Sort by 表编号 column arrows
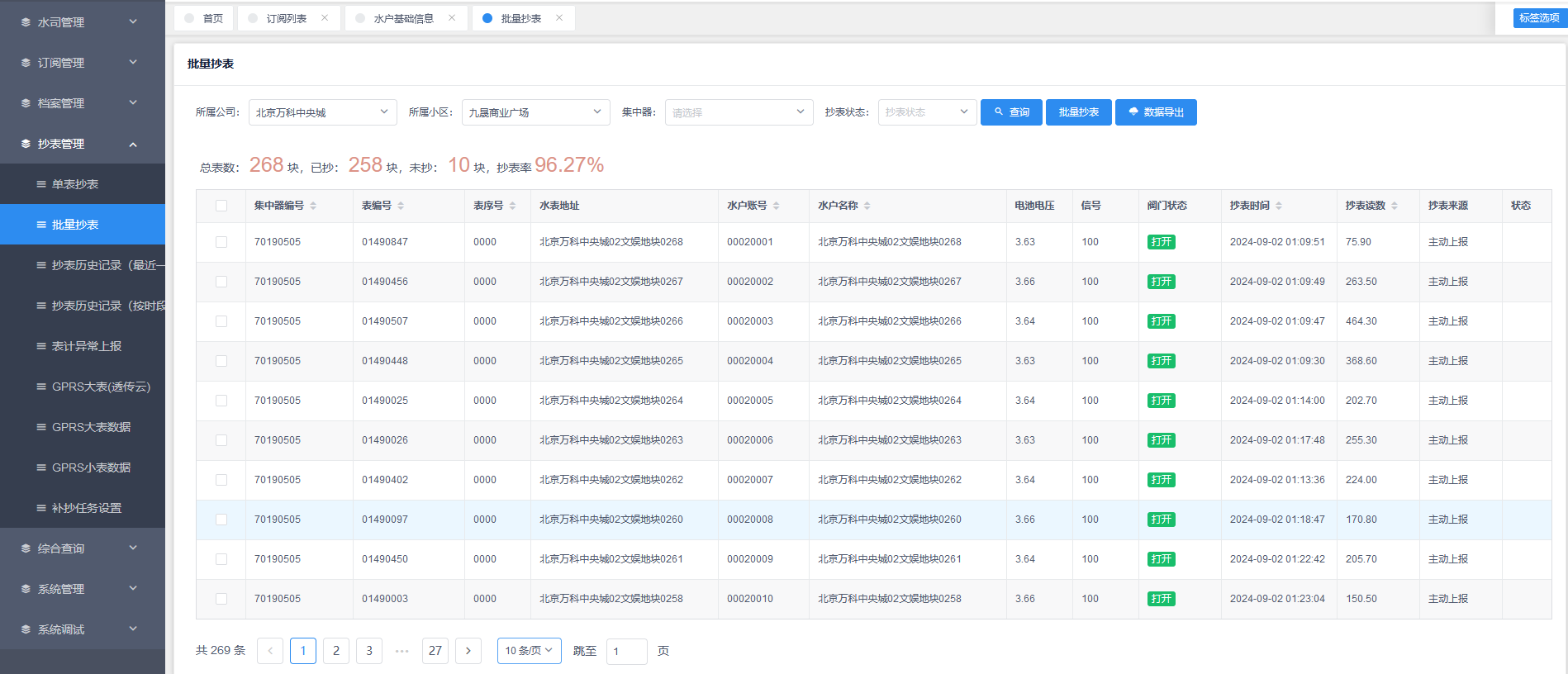Image resolution: width=1568 pixels, height=674 pixels. pyautogui.click(x=401, y=206)
